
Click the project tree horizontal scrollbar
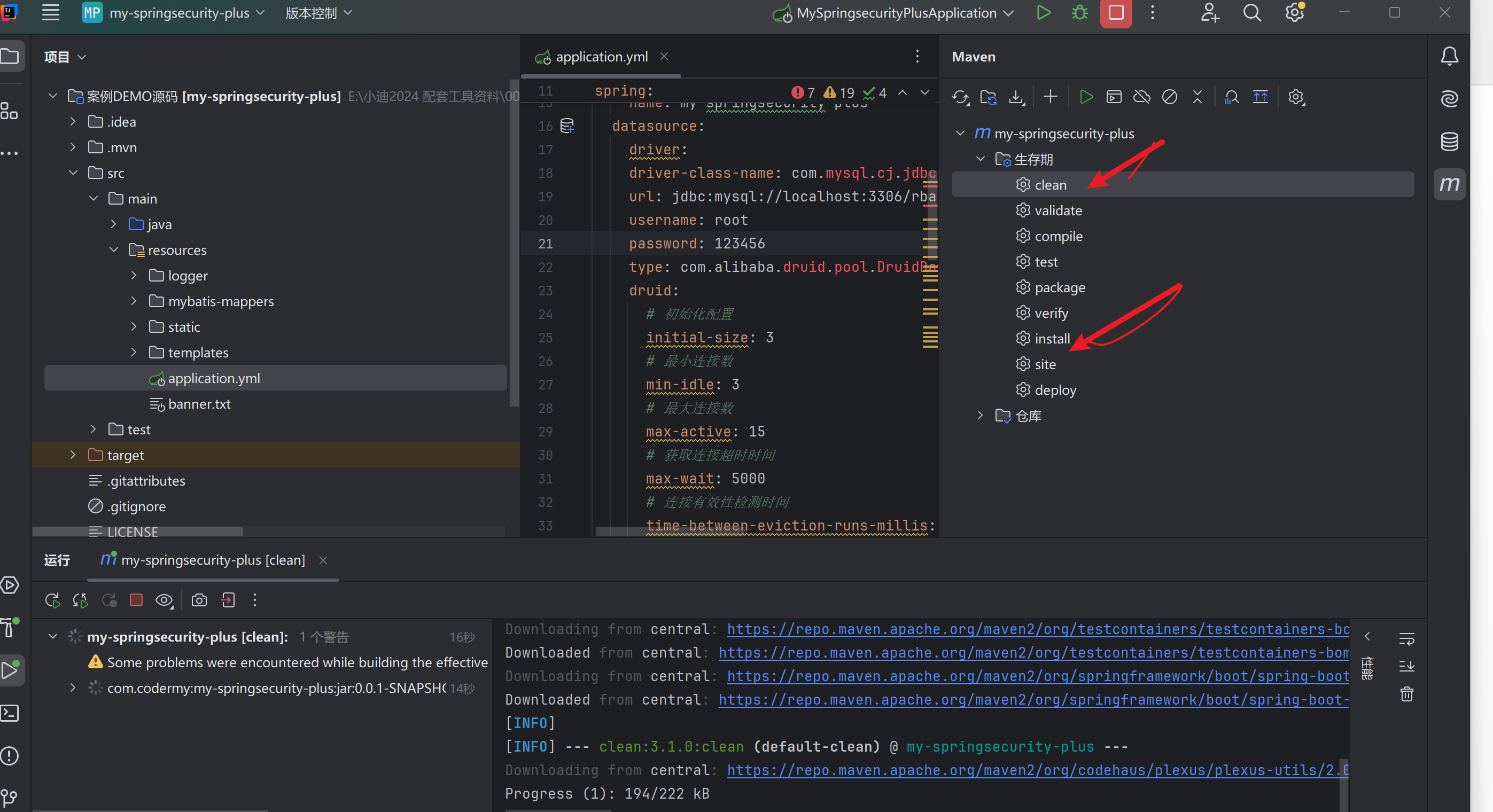tap(137, 531)
